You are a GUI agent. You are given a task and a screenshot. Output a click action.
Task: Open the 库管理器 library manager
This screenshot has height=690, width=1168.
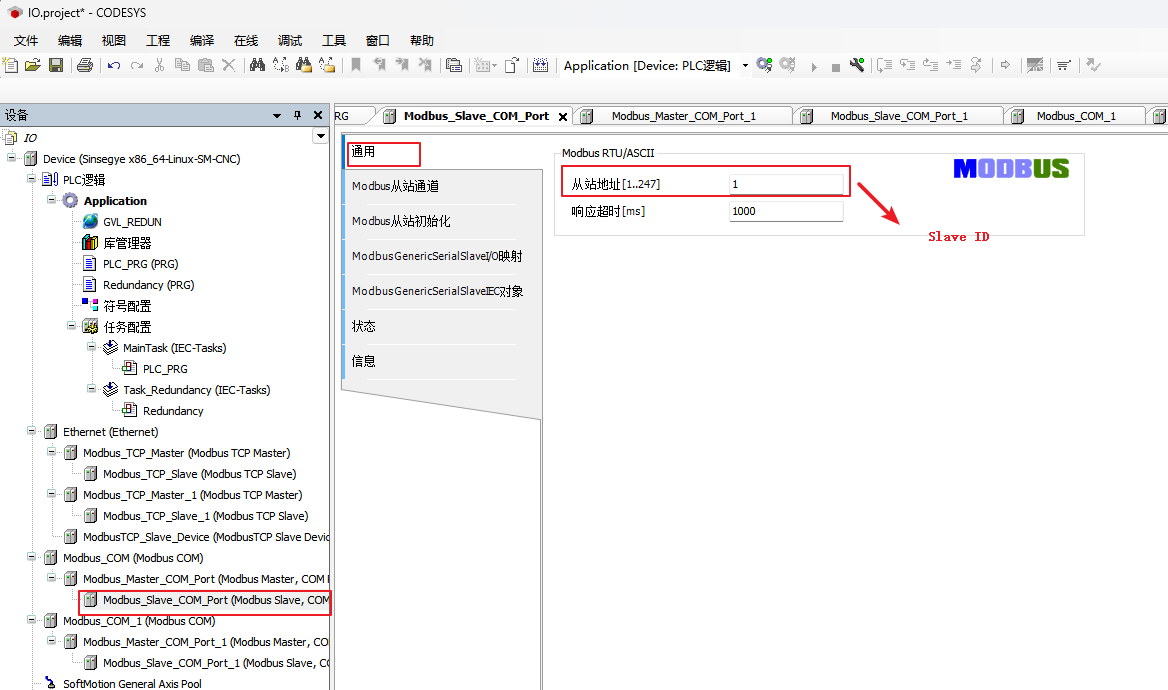[x=127, y=243]
